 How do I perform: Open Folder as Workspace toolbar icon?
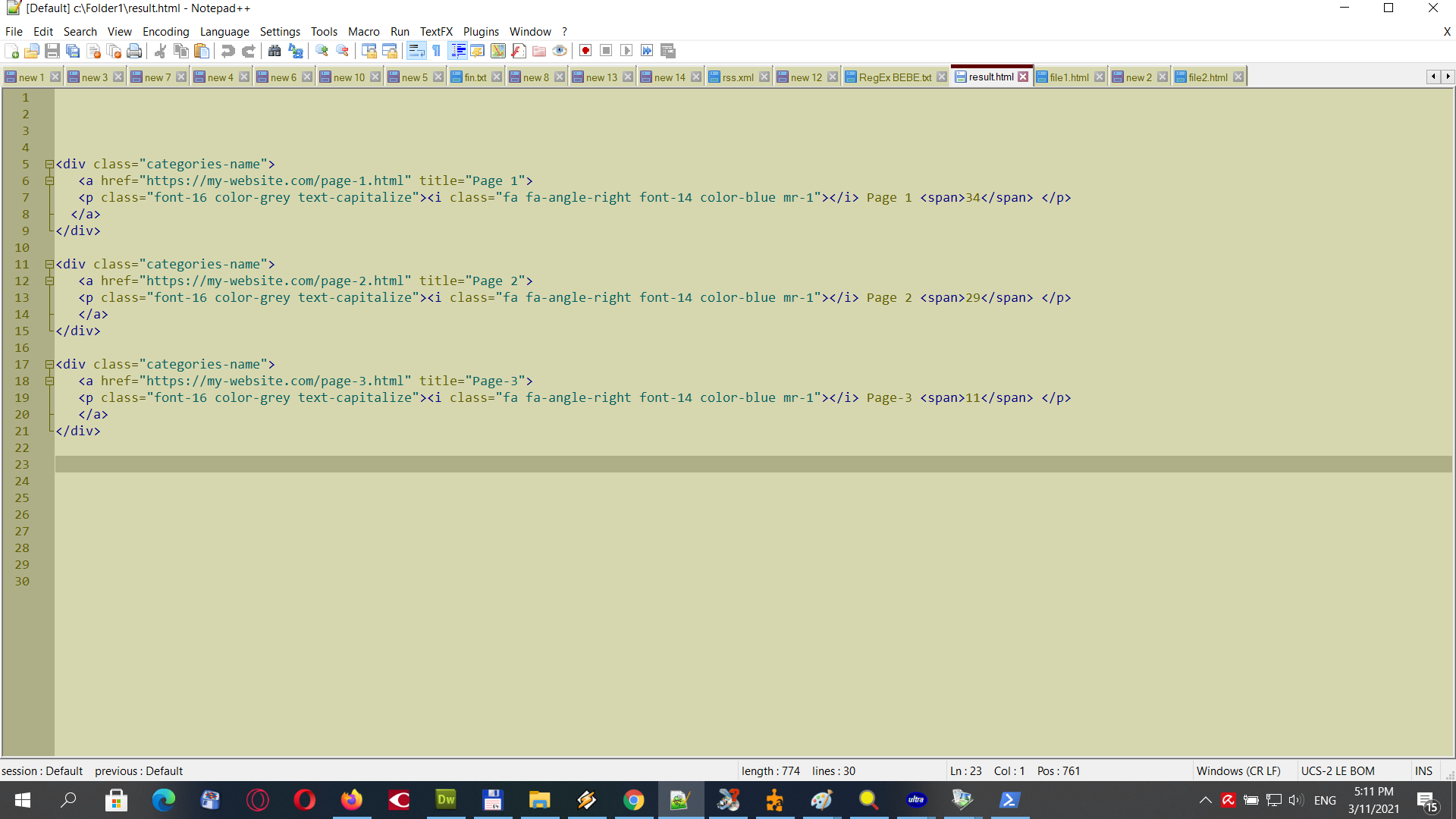pos(539,51)
